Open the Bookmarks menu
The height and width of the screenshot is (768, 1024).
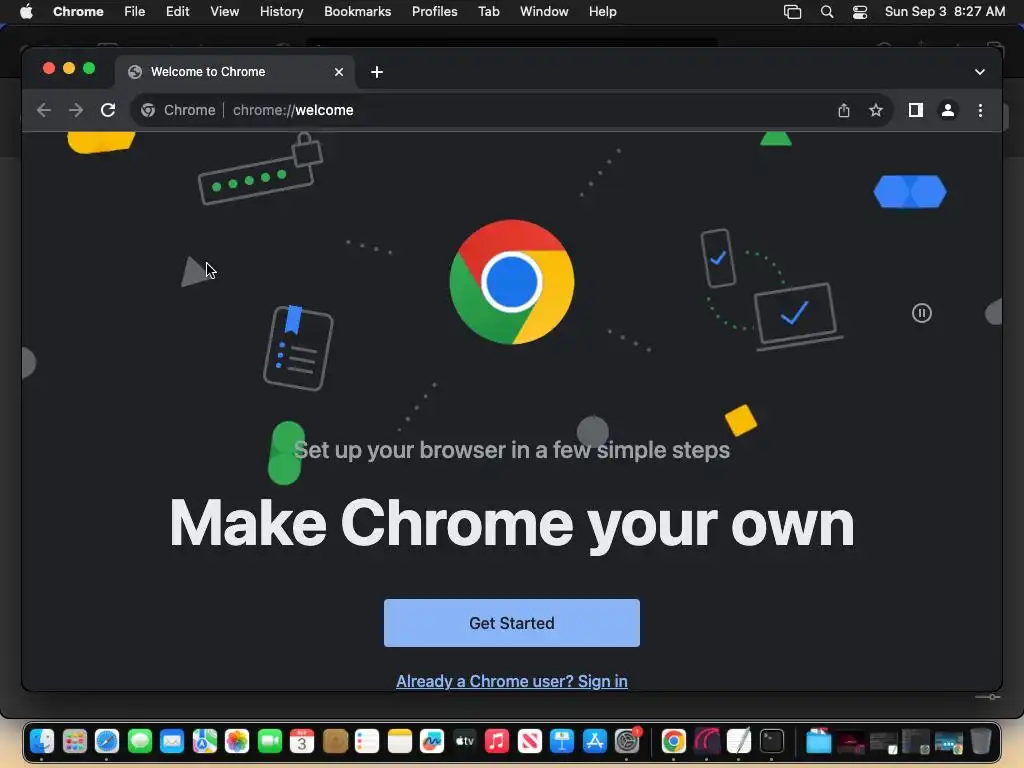(357, 12)
